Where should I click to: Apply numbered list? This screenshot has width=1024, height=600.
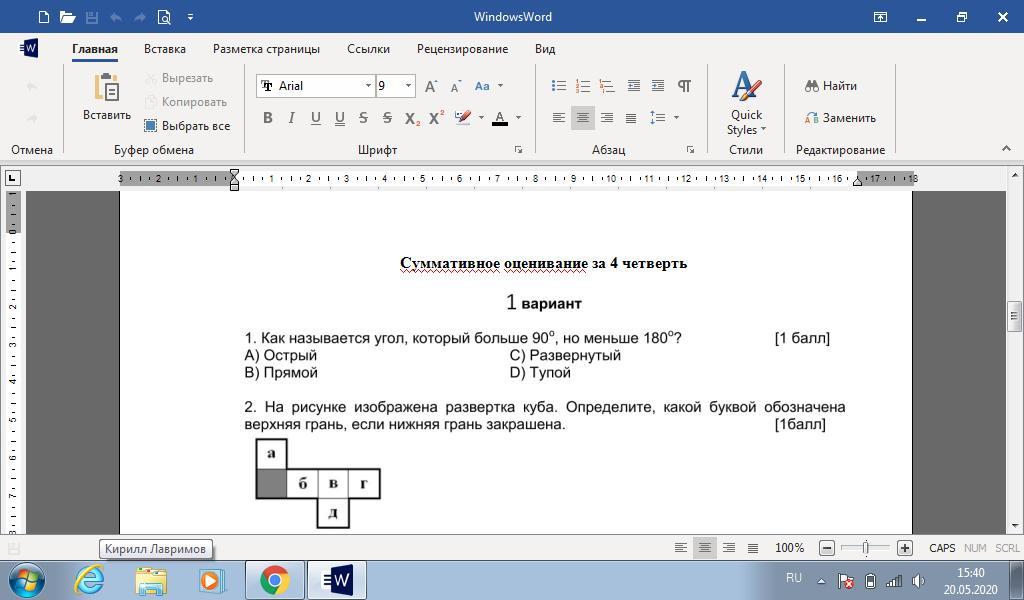[x=583, y=86]
